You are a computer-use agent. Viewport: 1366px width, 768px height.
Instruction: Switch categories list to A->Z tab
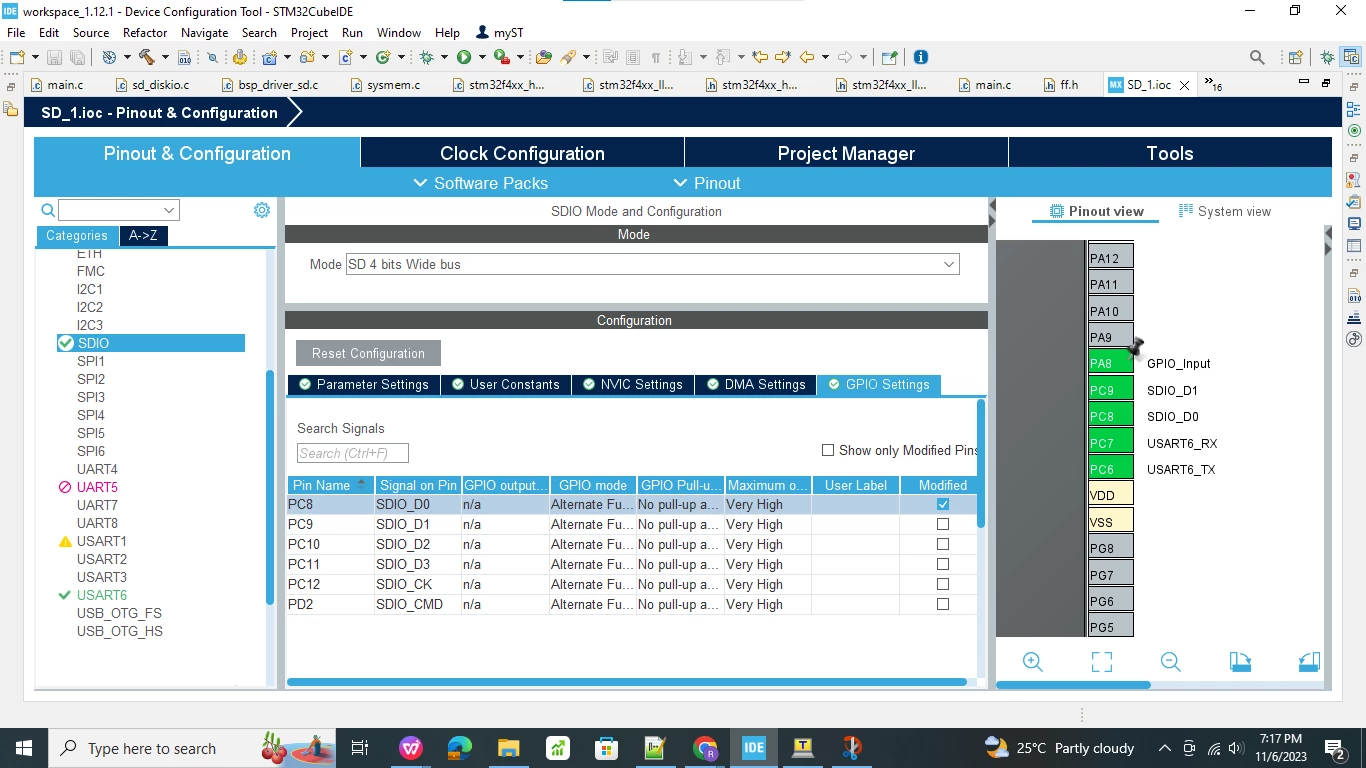point(143,236)
